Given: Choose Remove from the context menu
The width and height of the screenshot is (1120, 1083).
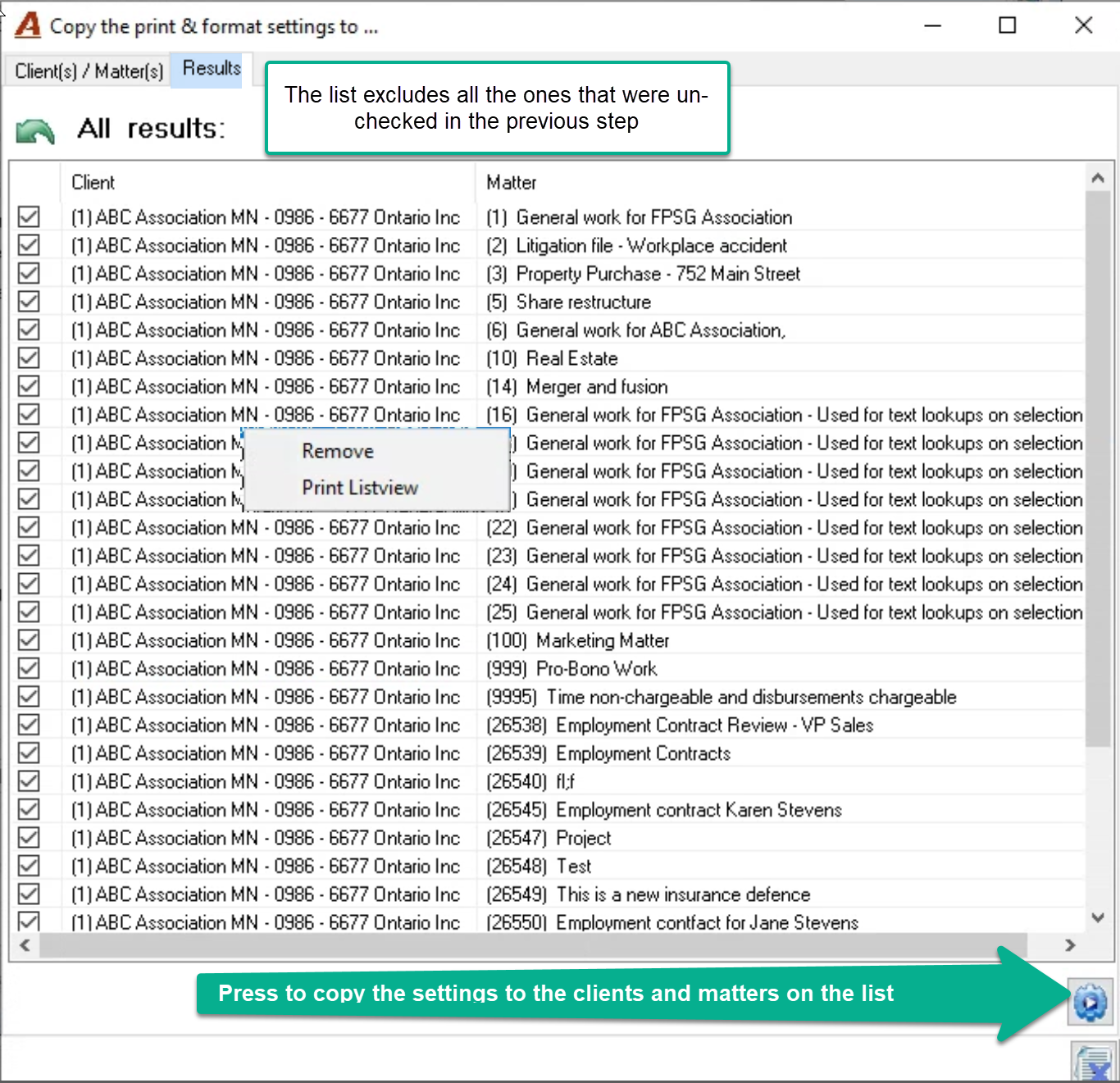Looking at the screenshot, I should point(338,451).
